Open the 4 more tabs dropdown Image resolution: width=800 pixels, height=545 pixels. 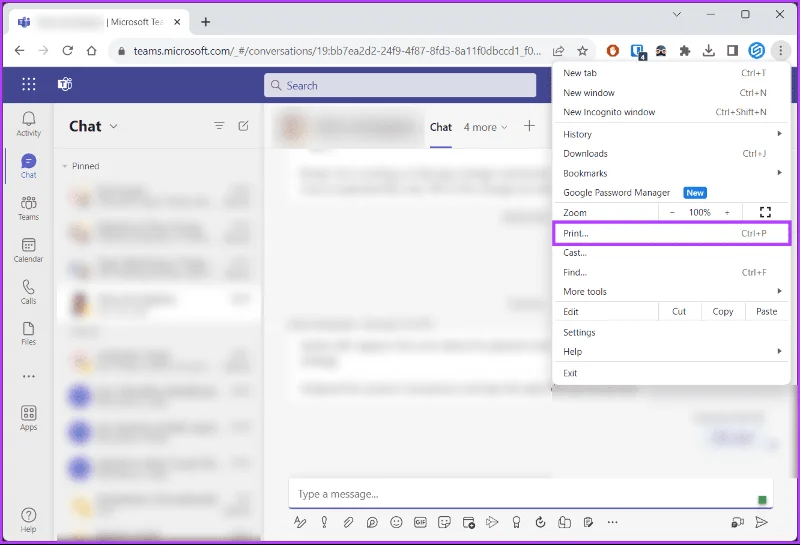[485, 127]
